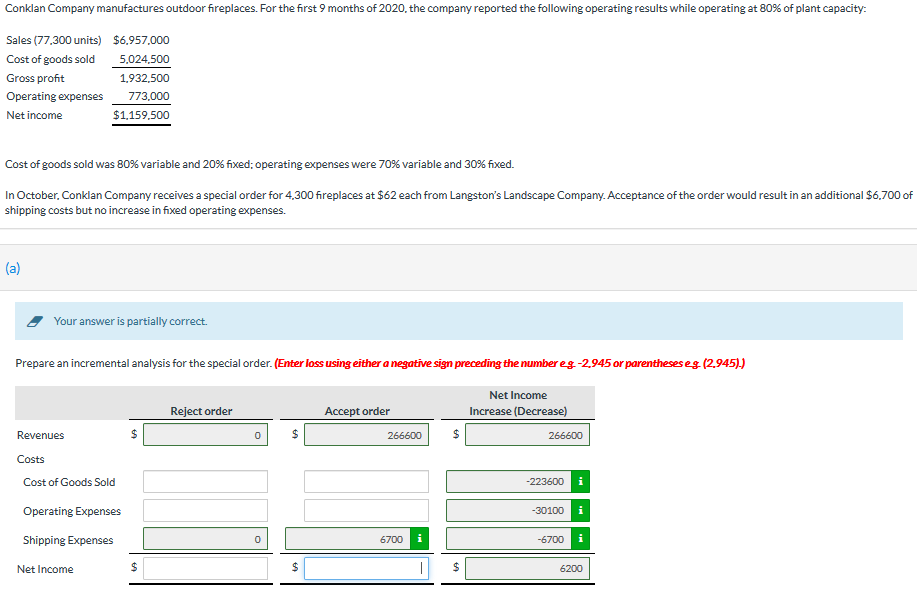
Task: Click 'Net Income' row label in analysis table
Action: point(45,569)
